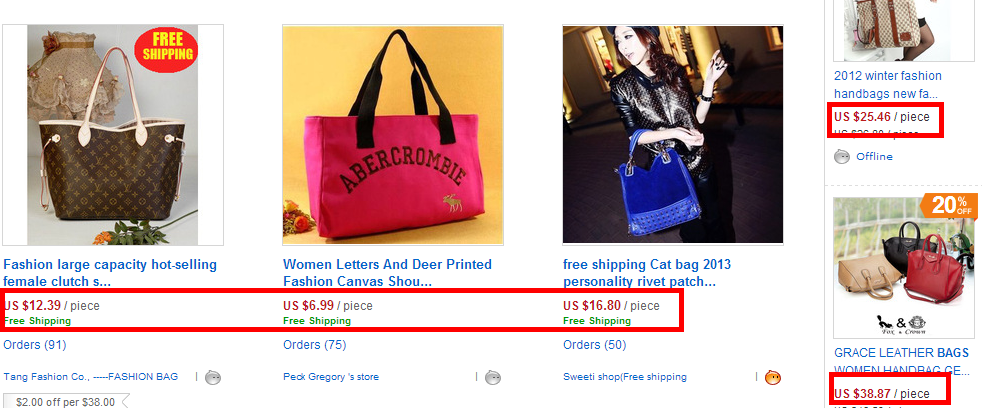Click Sweeti shop's orange online chat icon
The height and width of the screenshot is (408, 982).
(772, 377)
